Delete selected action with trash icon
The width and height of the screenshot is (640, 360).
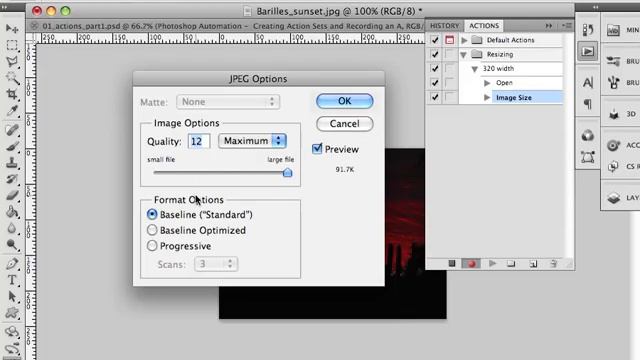tap(553, 264)
